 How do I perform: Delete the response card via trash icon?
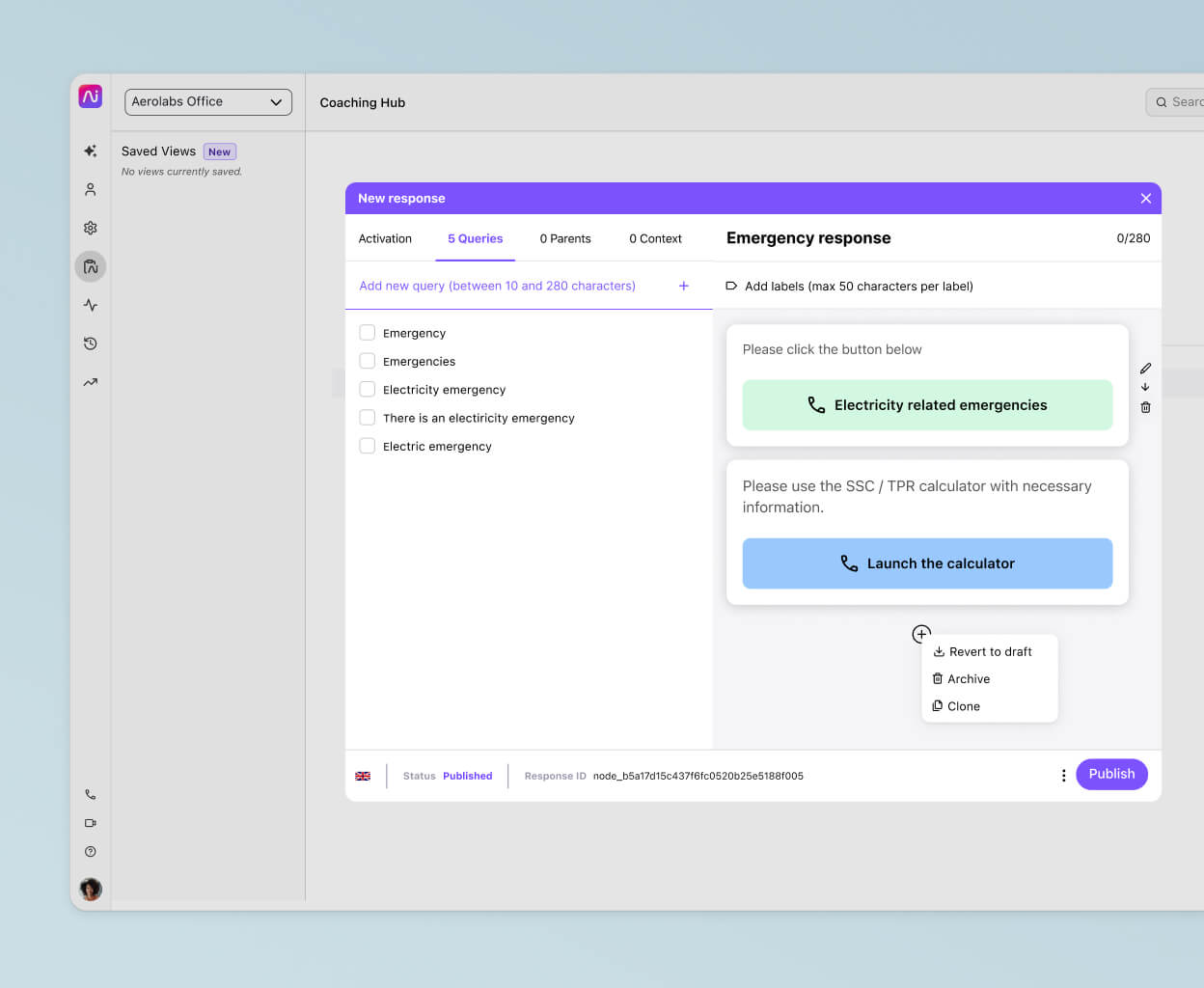(x=1145, y=407)
